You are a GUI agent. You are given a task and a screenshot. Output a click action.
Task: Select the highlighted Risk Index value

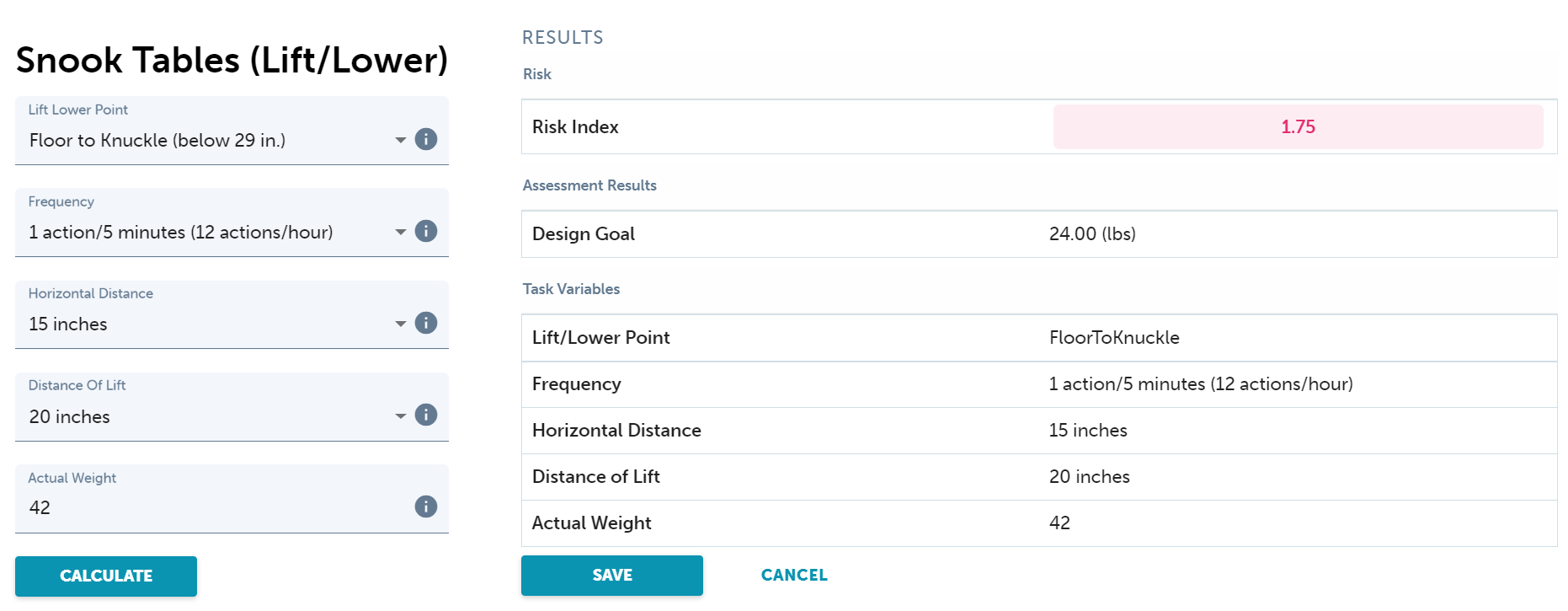pyautogui.click(x=1298, y=126)
